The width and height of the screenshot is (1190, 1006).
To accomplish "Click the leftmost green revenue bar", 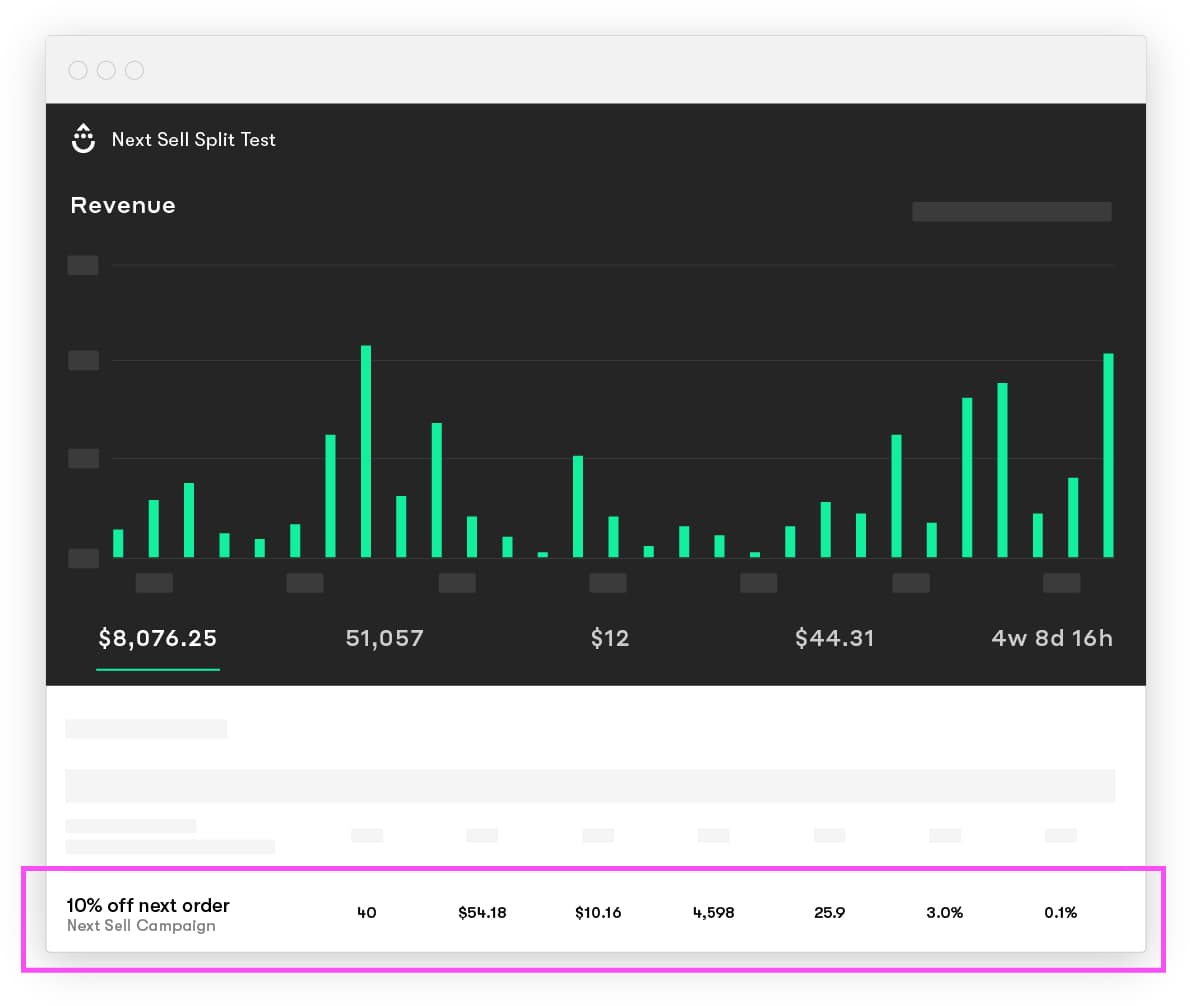I will [118, 543].
